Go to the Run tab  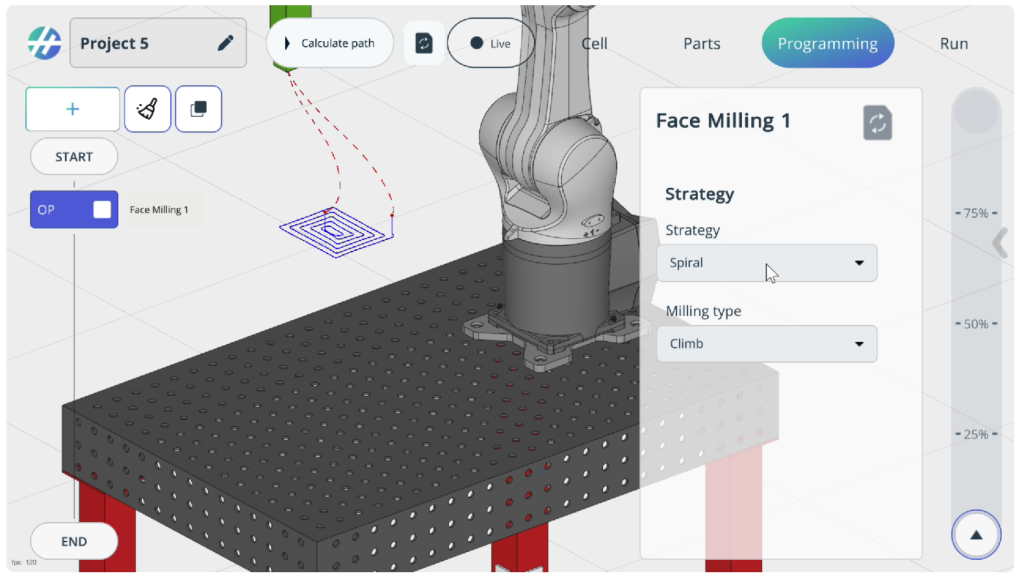[x=953, y=44]
